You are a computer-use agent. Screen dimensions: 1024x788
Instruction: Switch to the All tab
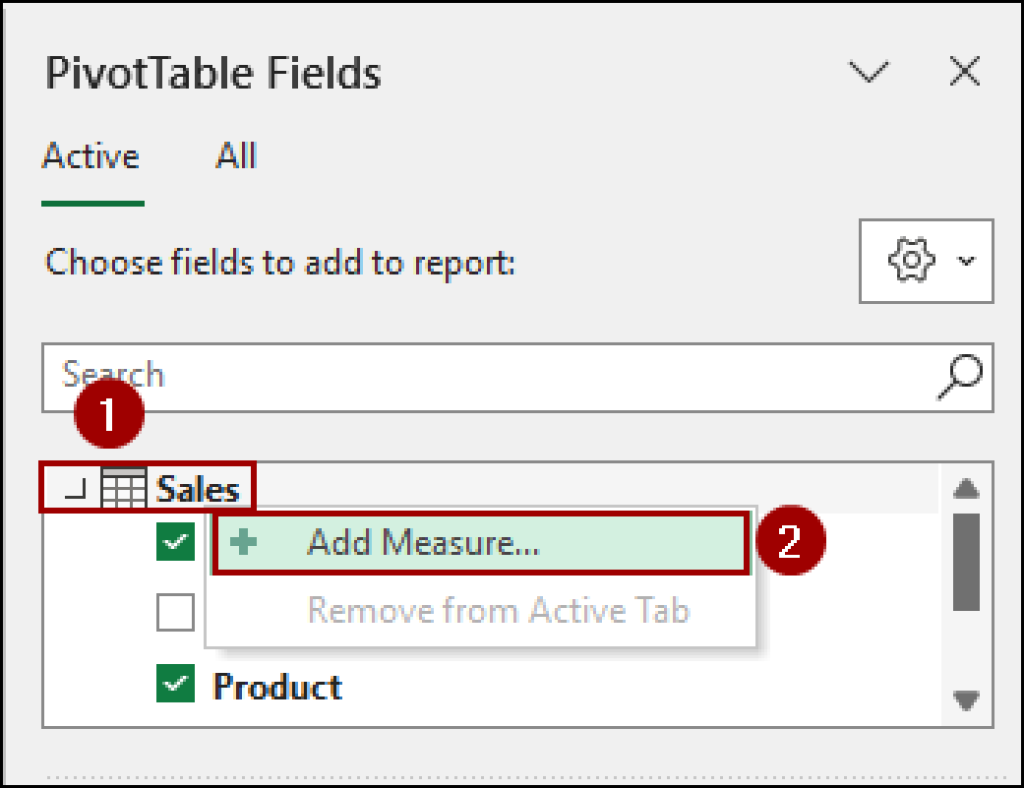pos(235,156)
